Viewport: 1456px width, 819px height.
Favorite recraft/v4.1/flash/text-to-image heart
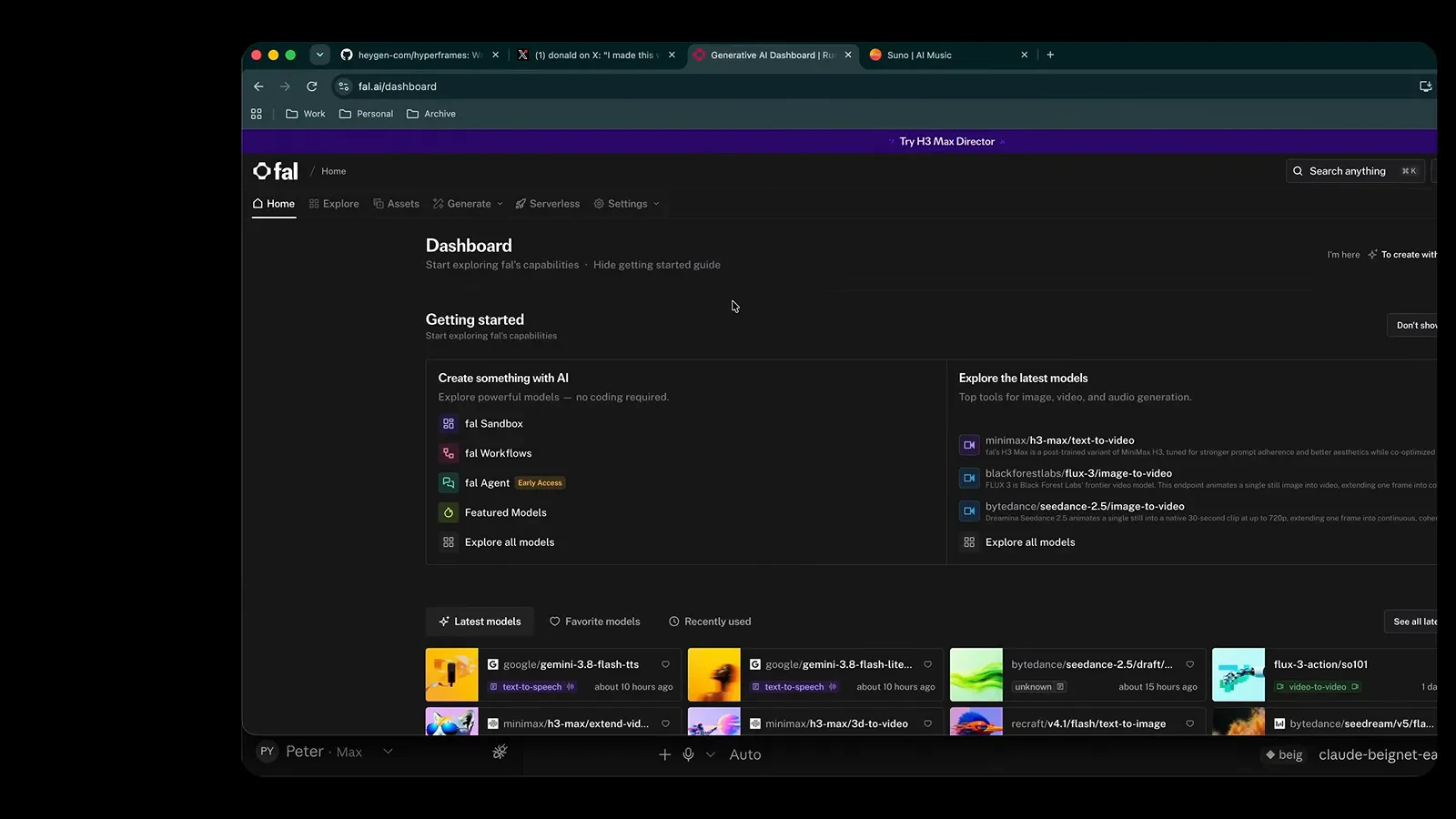tap(1189, 723)
